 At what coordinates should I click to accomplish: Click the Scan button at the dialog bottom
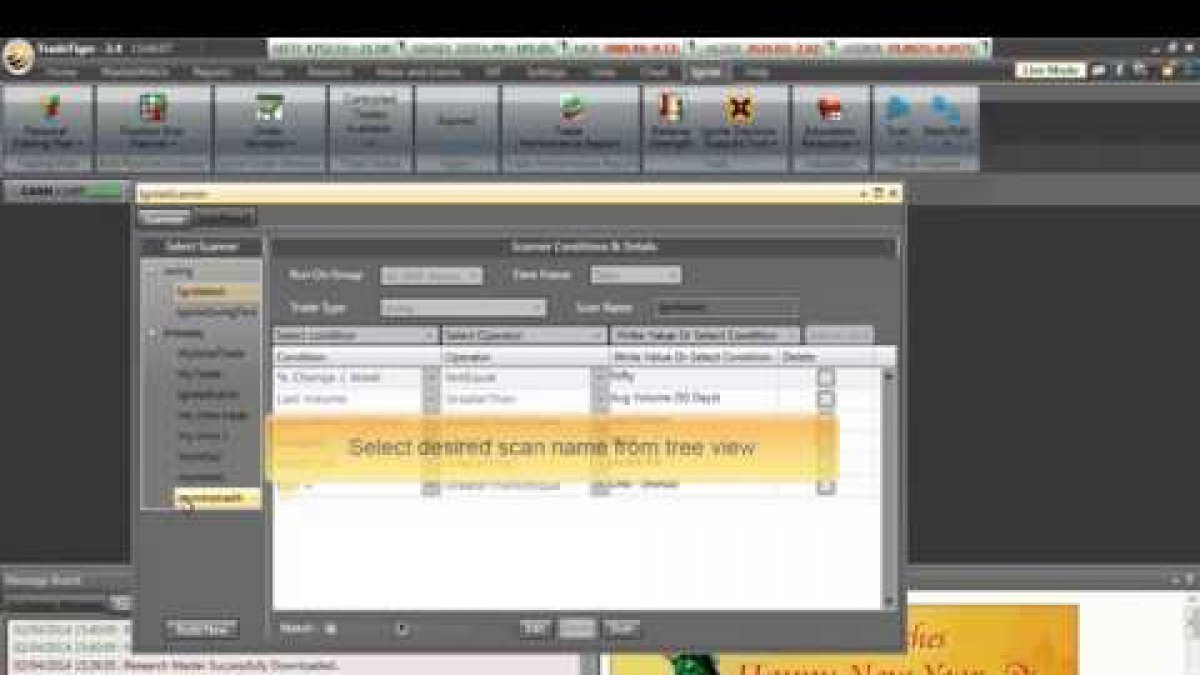coord(621,628)
